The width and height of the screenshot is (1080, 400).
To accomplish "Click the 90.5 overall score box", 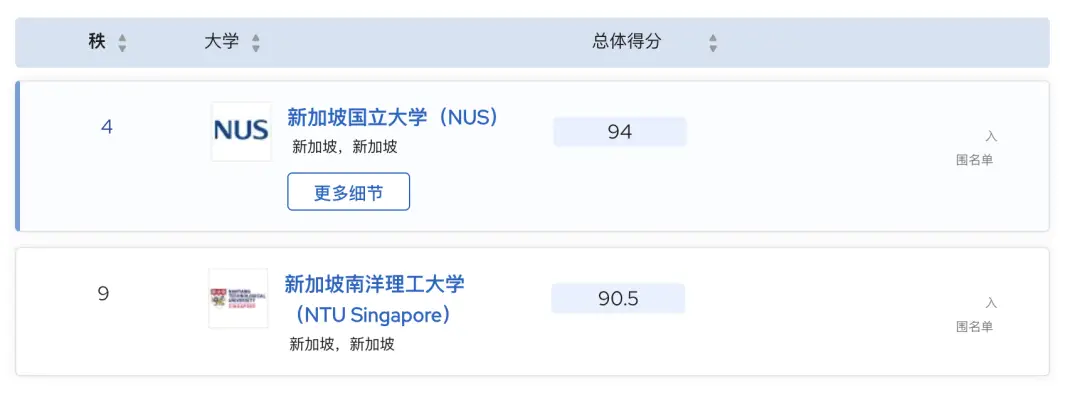I will coord(618,298).
